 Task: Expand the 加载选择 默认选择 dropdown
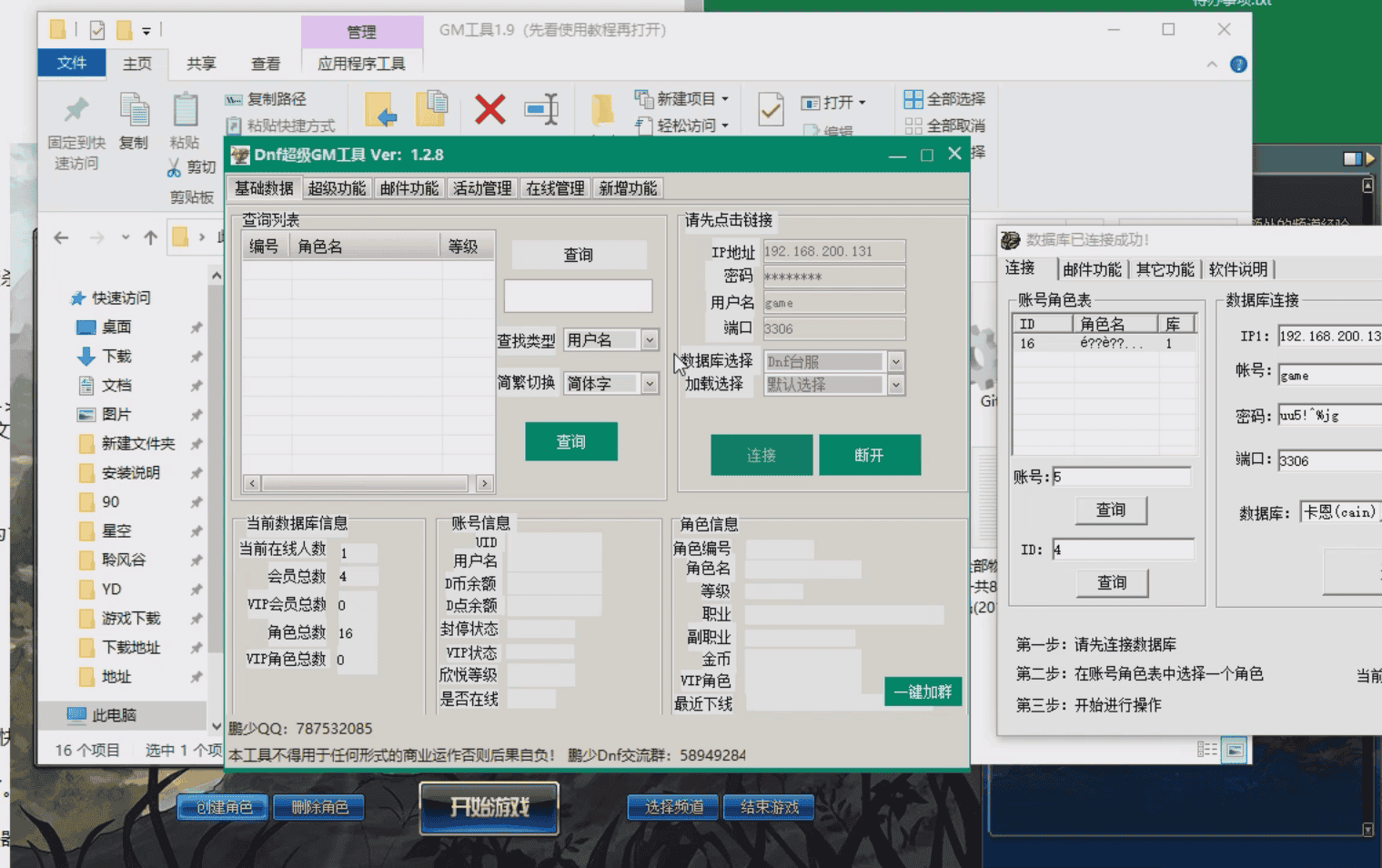[895, 384]
